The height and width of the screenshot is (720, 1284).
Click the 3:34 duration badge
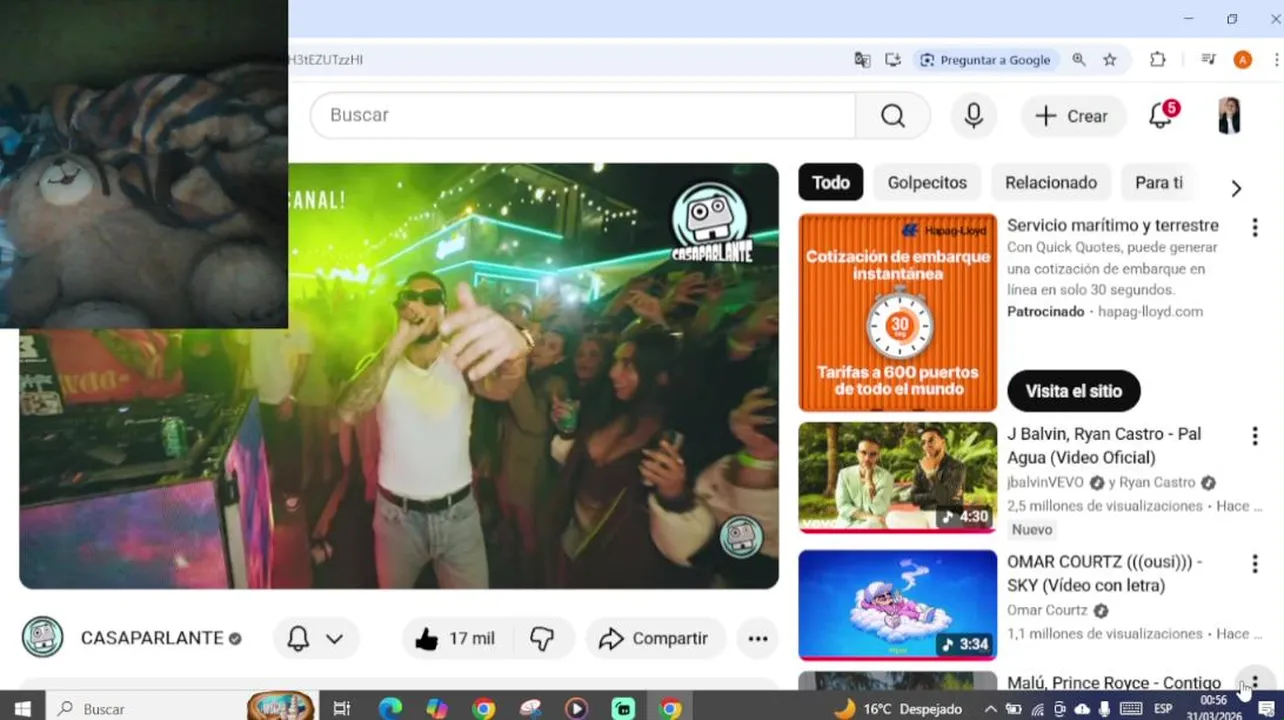(x=965, y=645)
